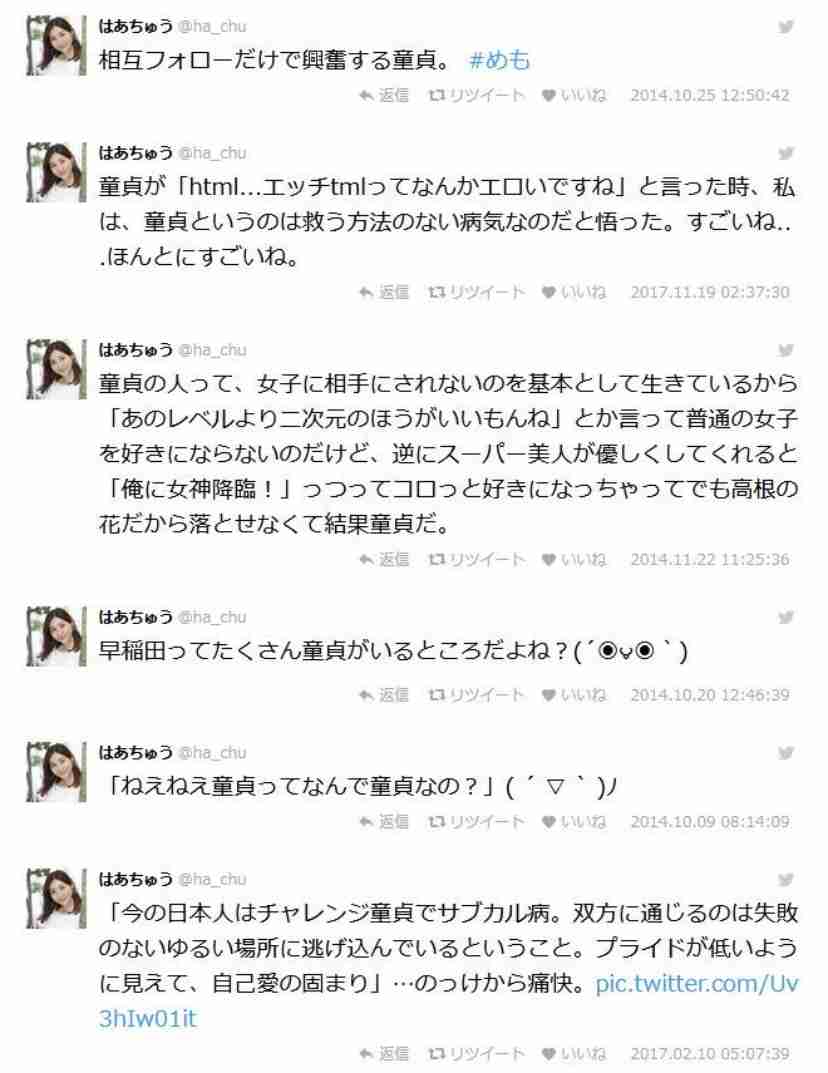The image size is (828, 1073).
Task: Click the はあちゅう name on the 早稲田 tweet
Action: [135, 617]
